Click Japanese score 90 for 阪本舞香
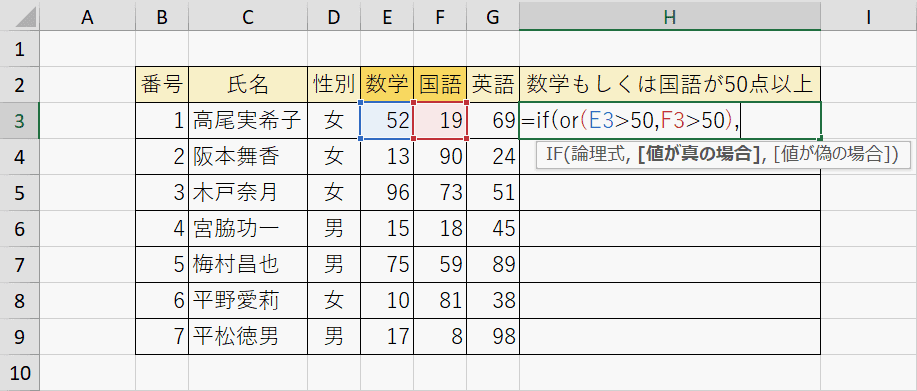The image size is (917, 391). [440, 157]
